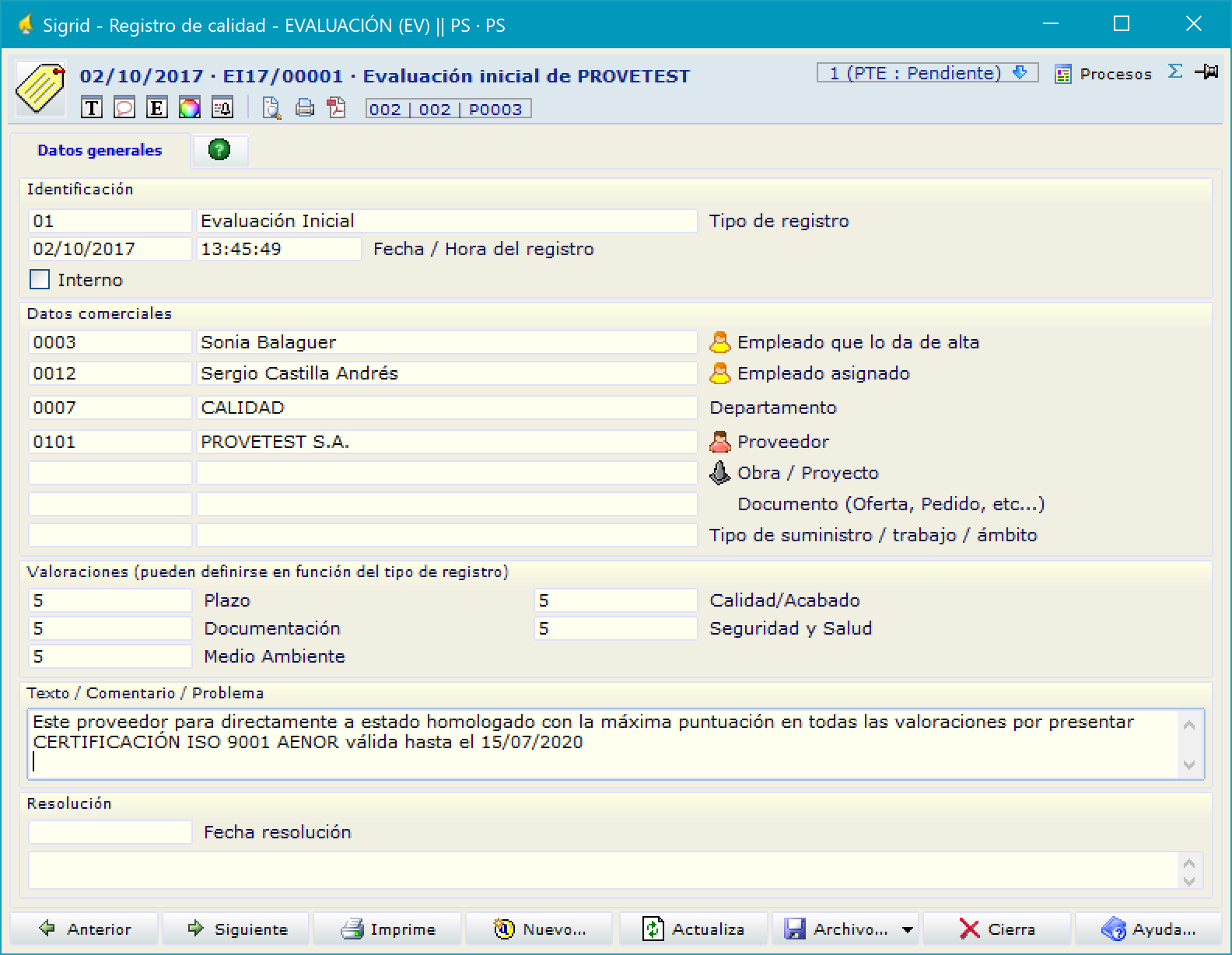Expand the Archivo dropdown arrow

908,930
